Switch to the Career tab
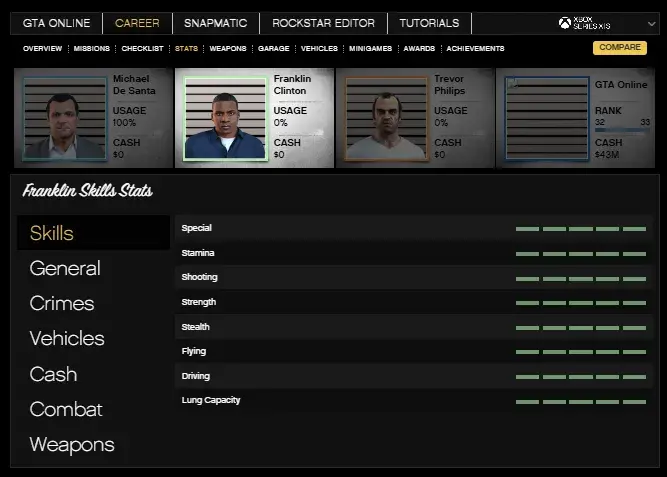 tap(137, 23)
